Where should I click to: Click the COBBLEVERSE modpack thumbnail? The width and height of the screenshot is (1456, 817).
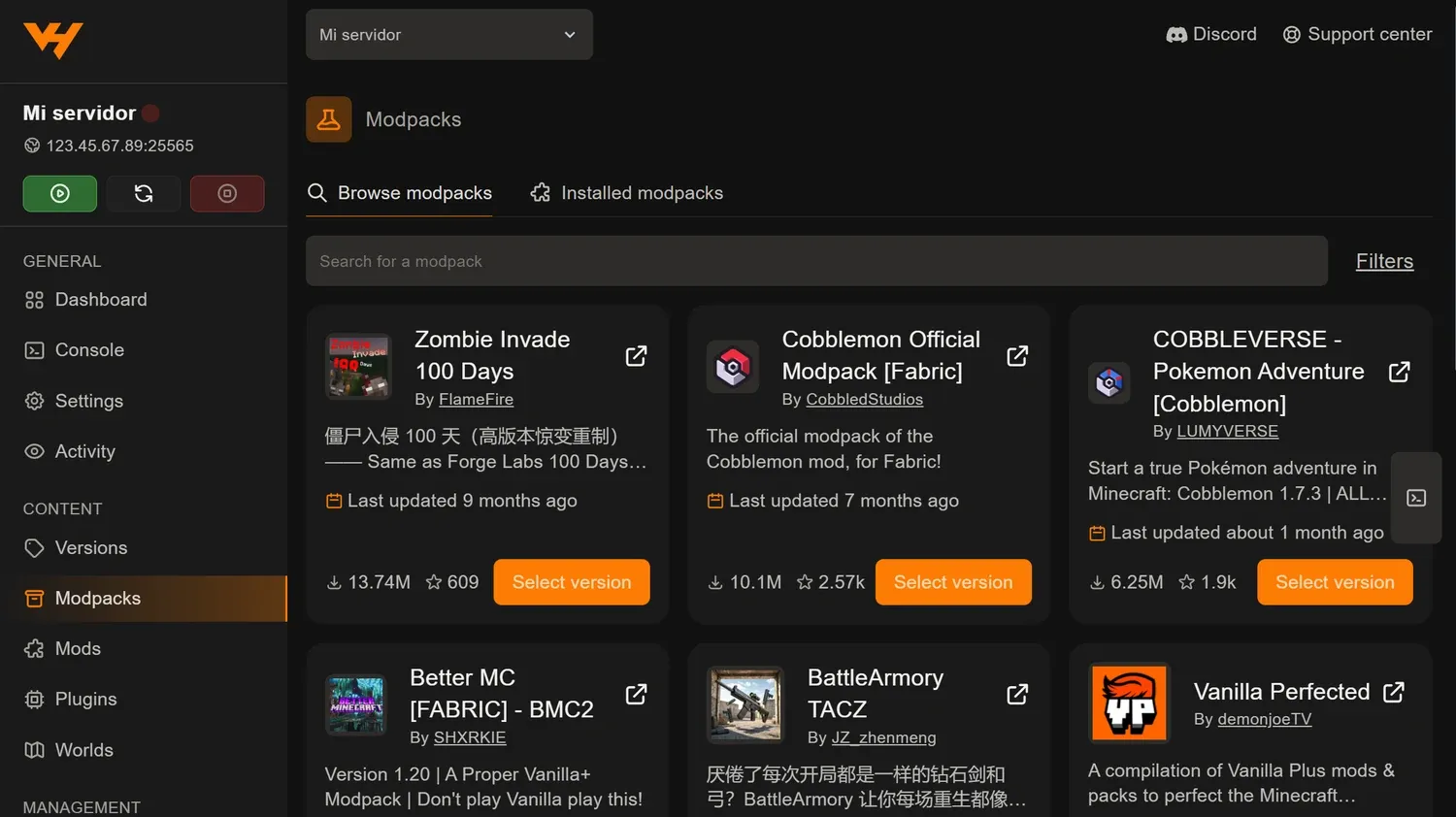(1109, 383)
